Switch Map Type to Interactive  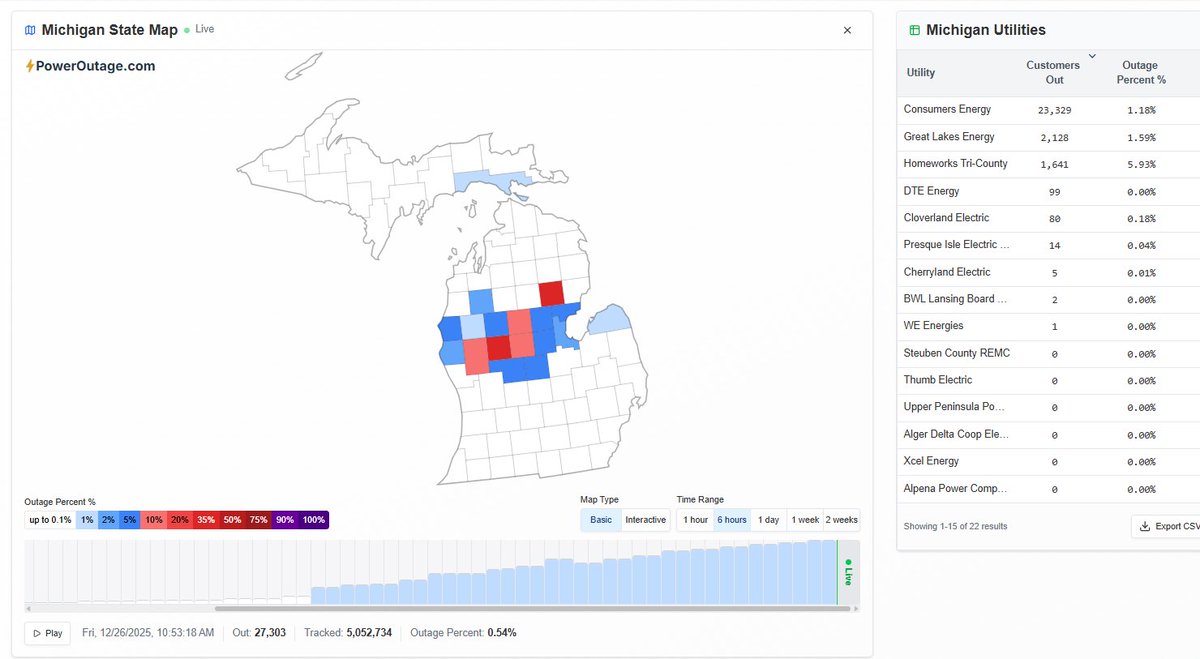click(x=645, y=519)
